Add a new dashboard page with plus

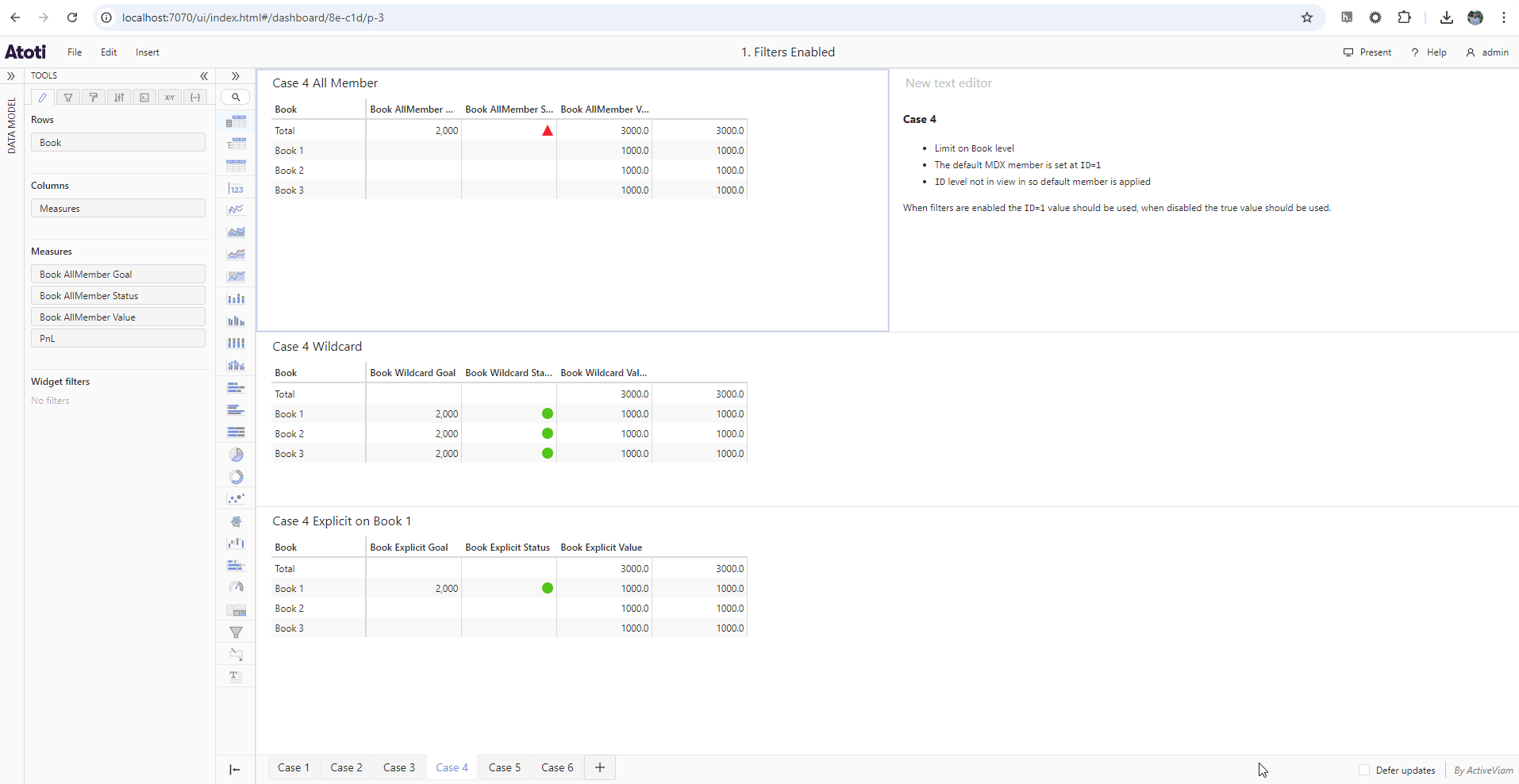pyautogui.click(x=600, y=767)
